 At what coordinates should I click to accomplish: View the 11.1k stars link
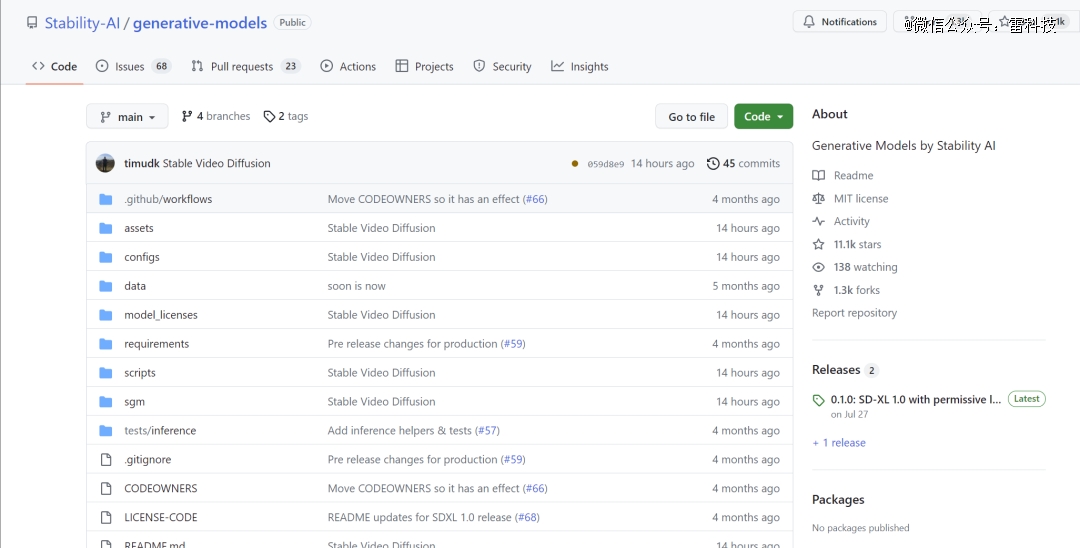pyautogui.click(x=847, y=244)
